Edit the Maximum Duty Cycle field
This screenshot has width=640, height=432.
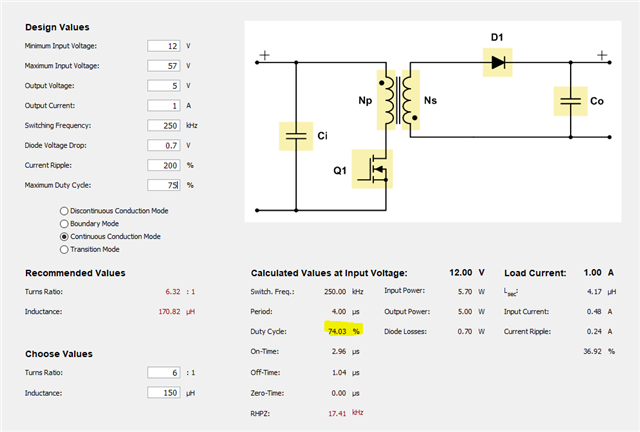164,185
